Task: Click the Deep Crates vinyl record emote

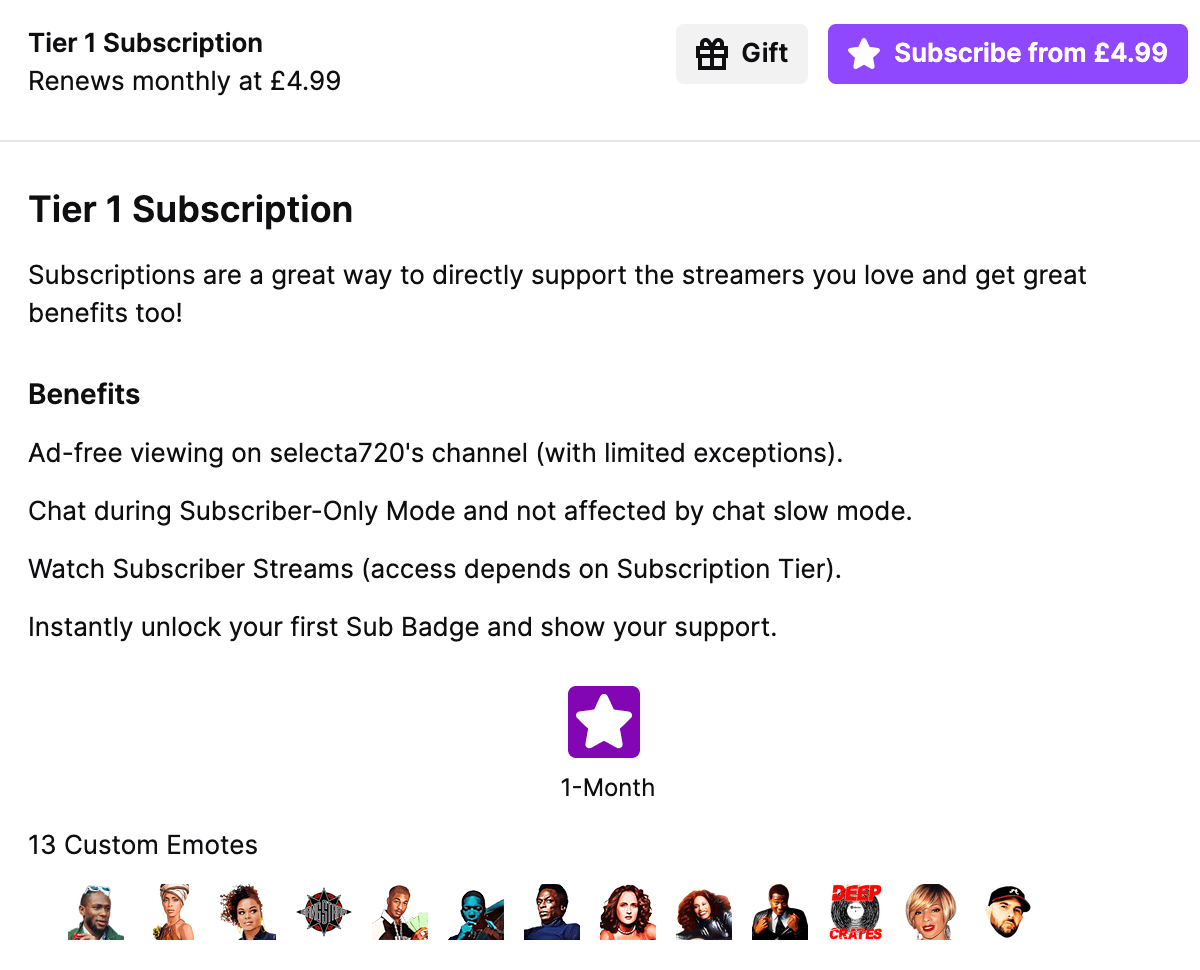Action: point(856,912)
